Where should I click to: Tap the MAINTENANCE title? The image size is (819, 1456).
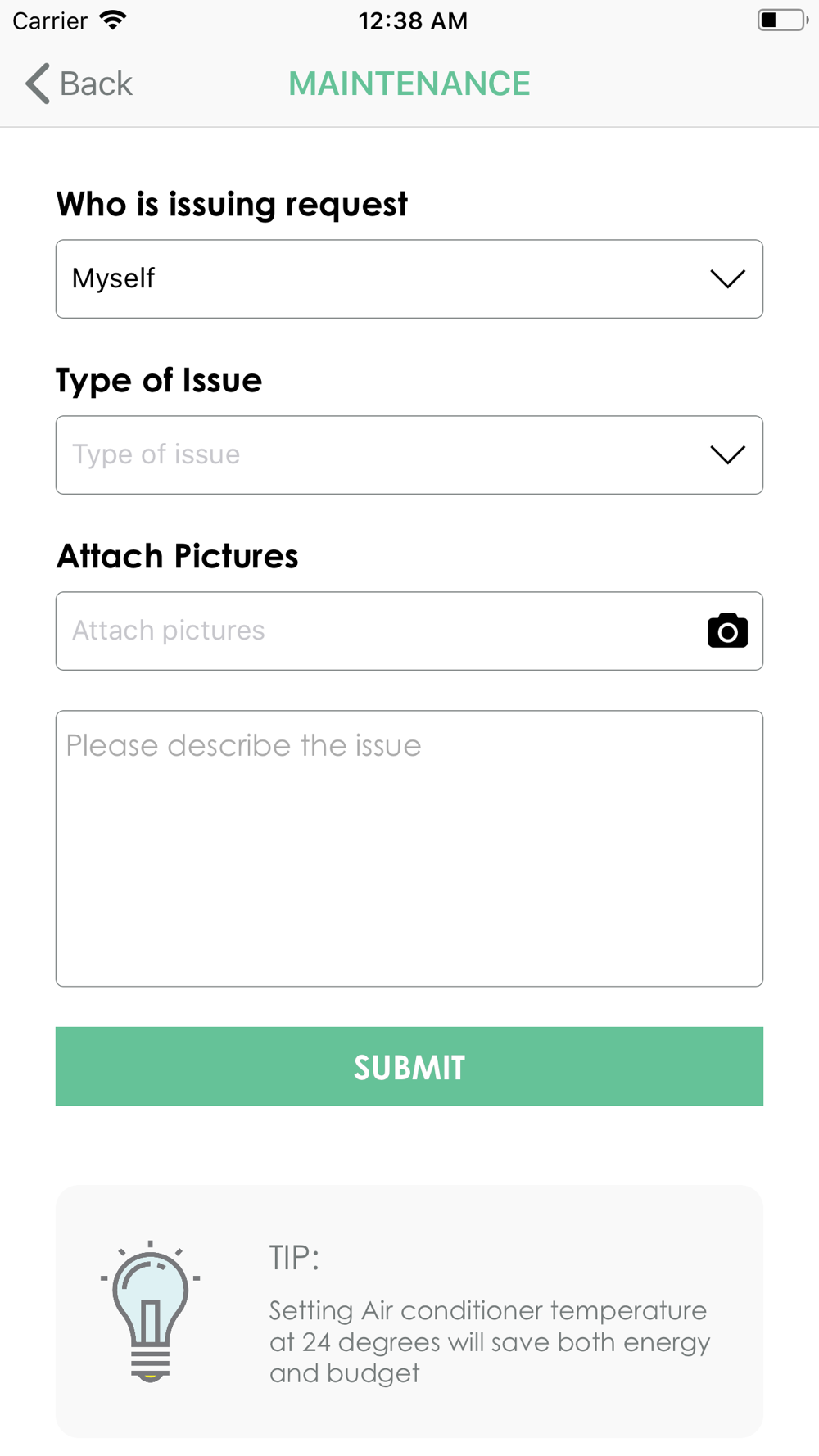click(x=409, y=84)
